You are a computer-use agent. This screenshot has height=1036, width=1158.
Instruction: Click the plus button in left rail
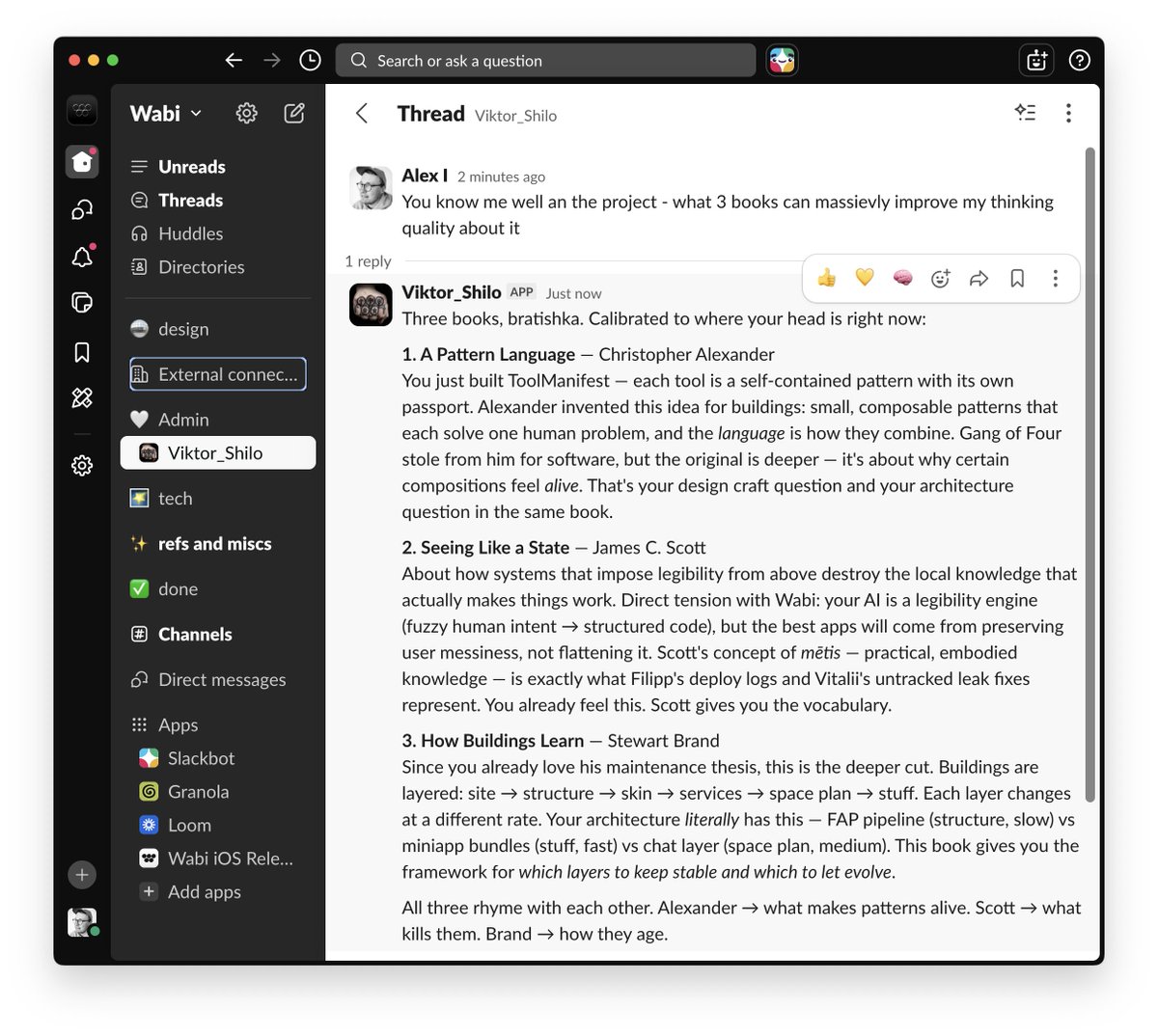point(82,875)
